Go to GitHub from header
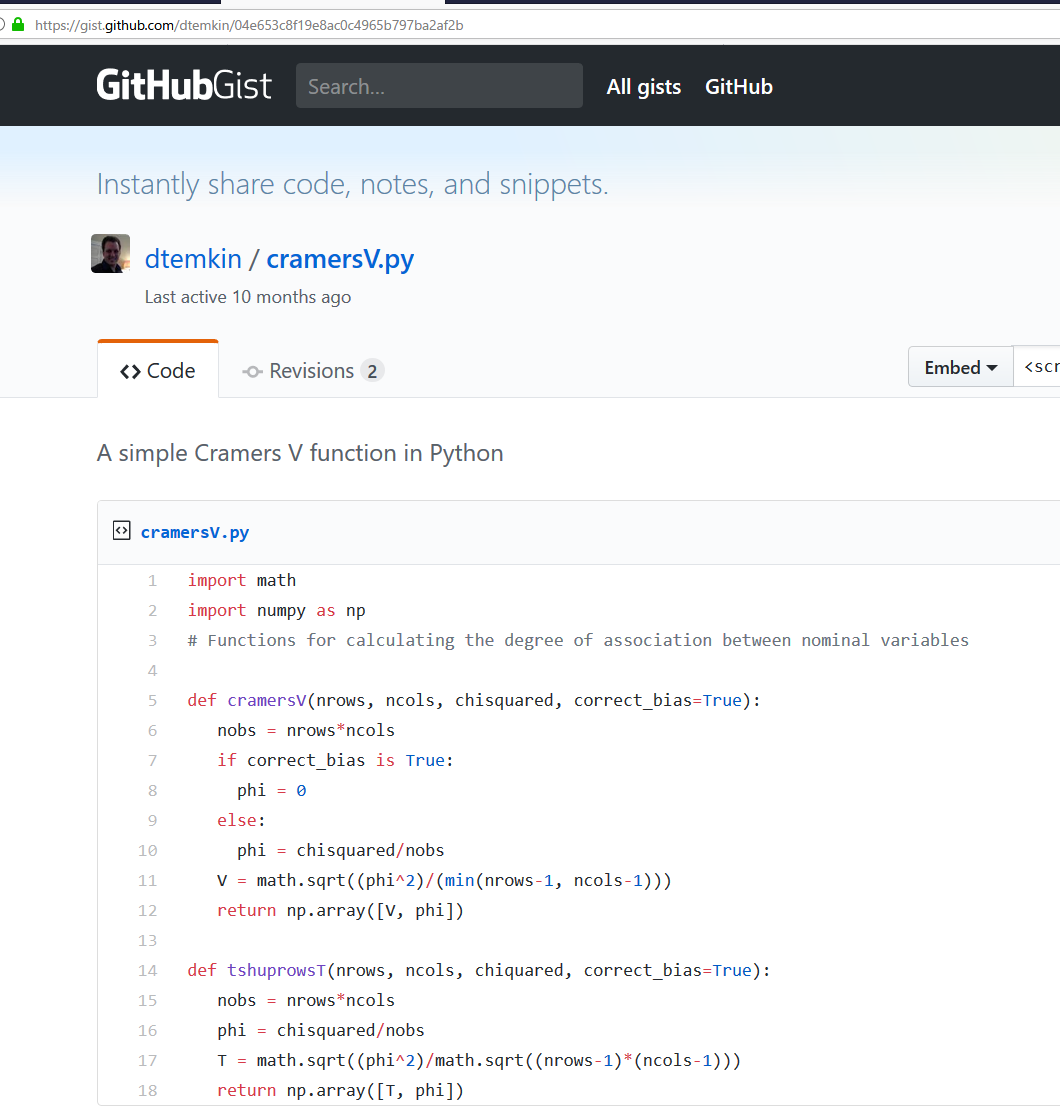Image resolution: width=1060 pixels, height=1118 pixels. pos(739,86)
